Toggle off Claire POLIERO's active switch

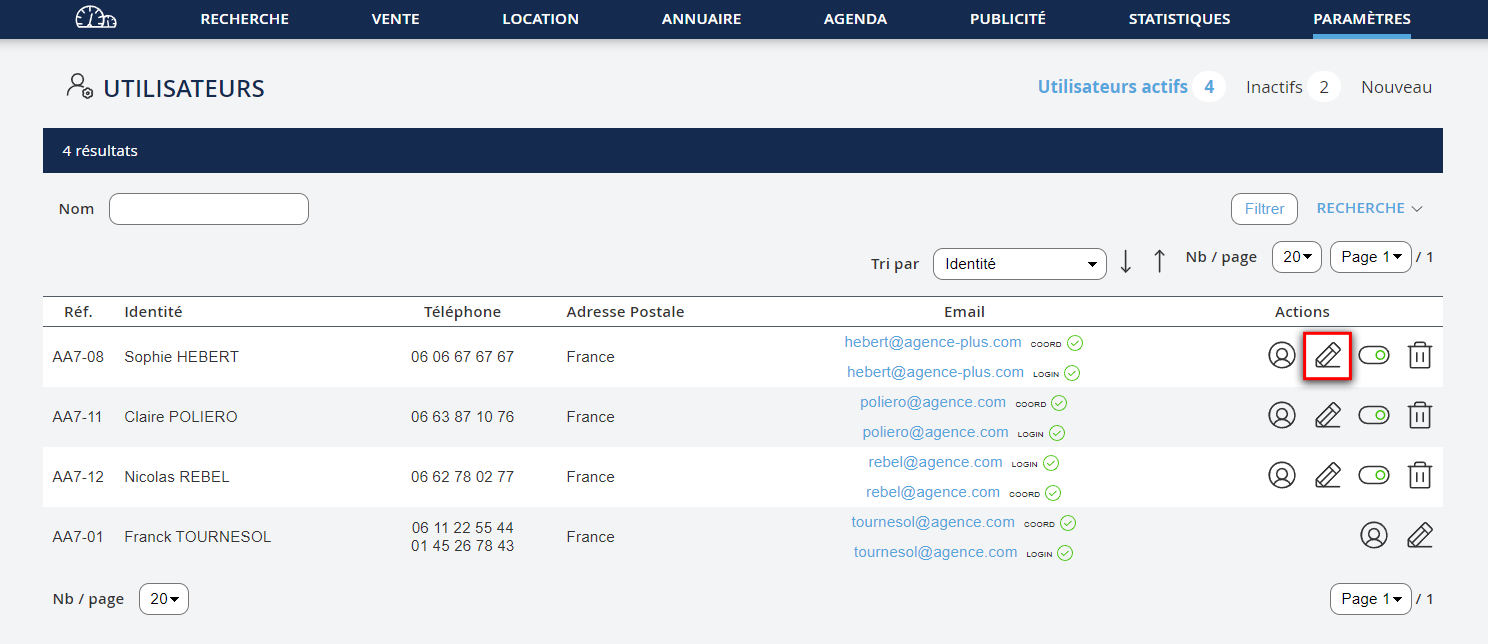(x=1374, y=416)
